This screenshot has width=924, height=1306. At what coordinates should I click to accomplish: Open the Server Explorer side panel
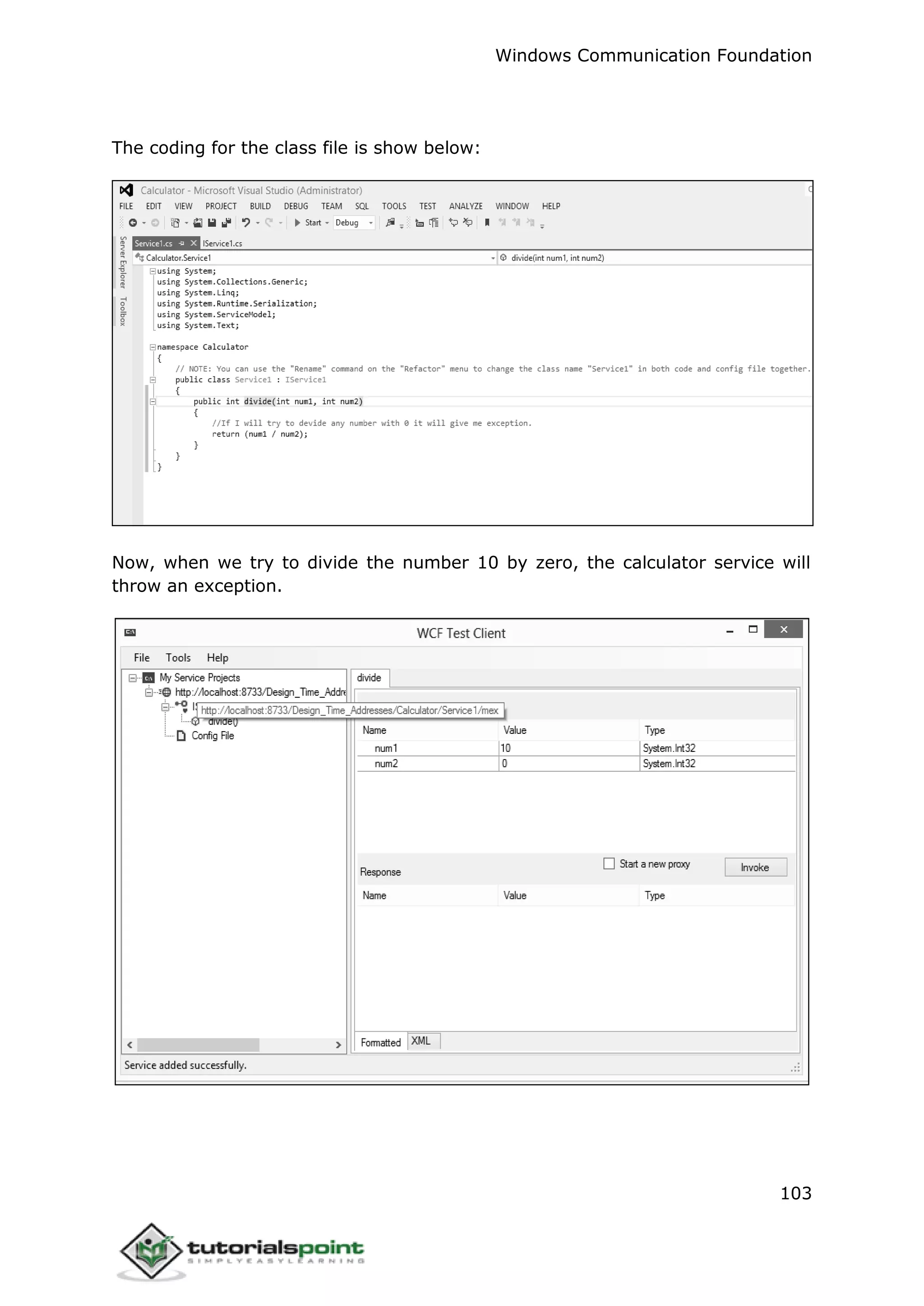(123, 262)
